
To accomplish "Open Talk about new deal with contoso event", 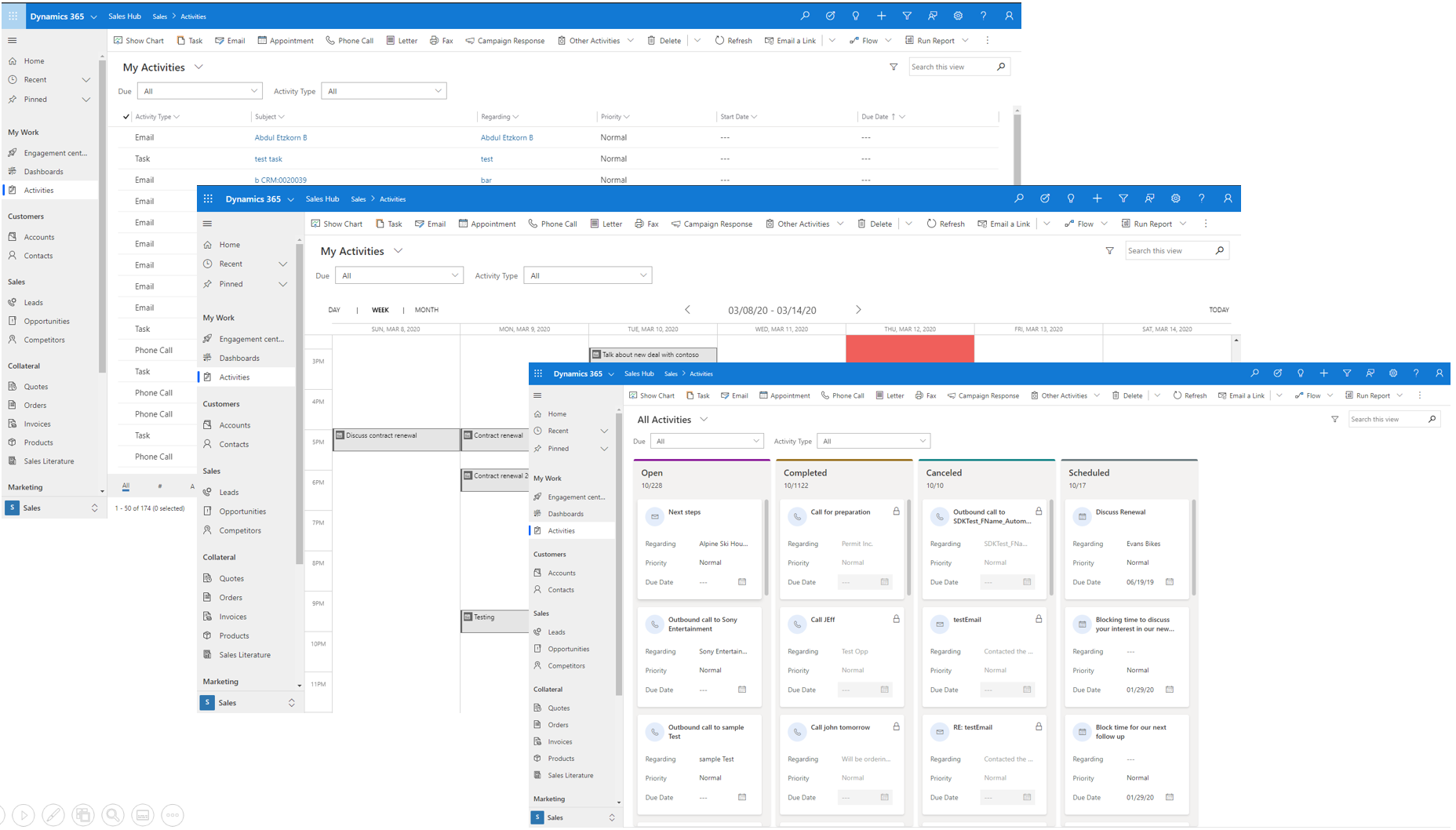I will (653, 355).
